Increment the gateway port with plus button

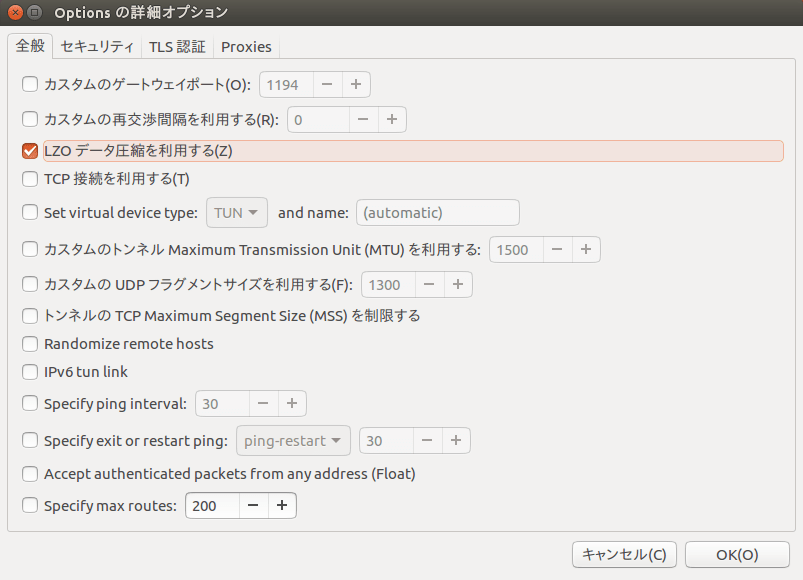(355, 84)
